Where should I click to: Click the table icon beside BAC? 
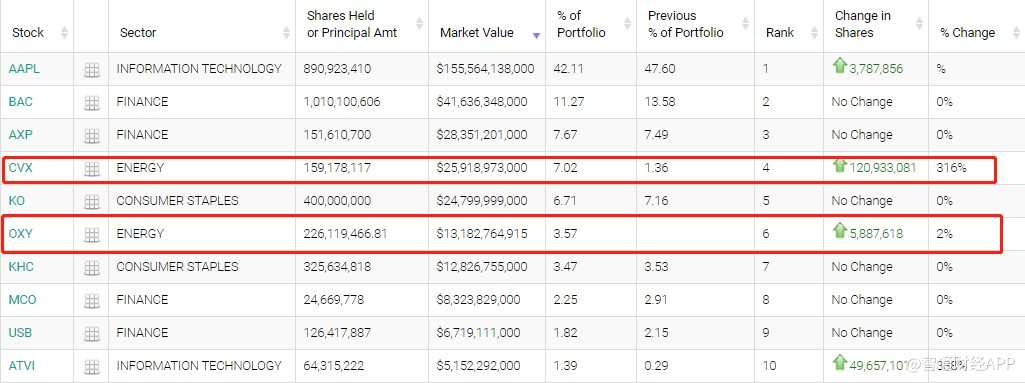pos(92,103)
